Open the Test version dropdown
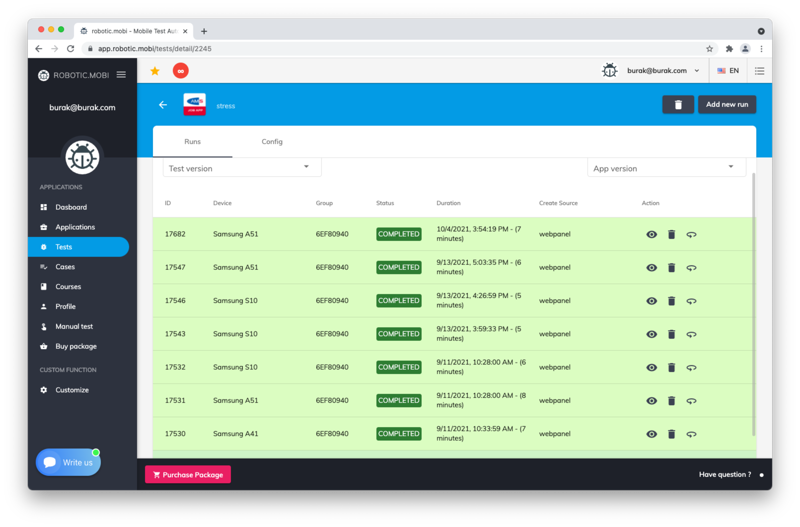Image resolution: width=800 pixels, height=527 pixels. [x=241, y=168]
